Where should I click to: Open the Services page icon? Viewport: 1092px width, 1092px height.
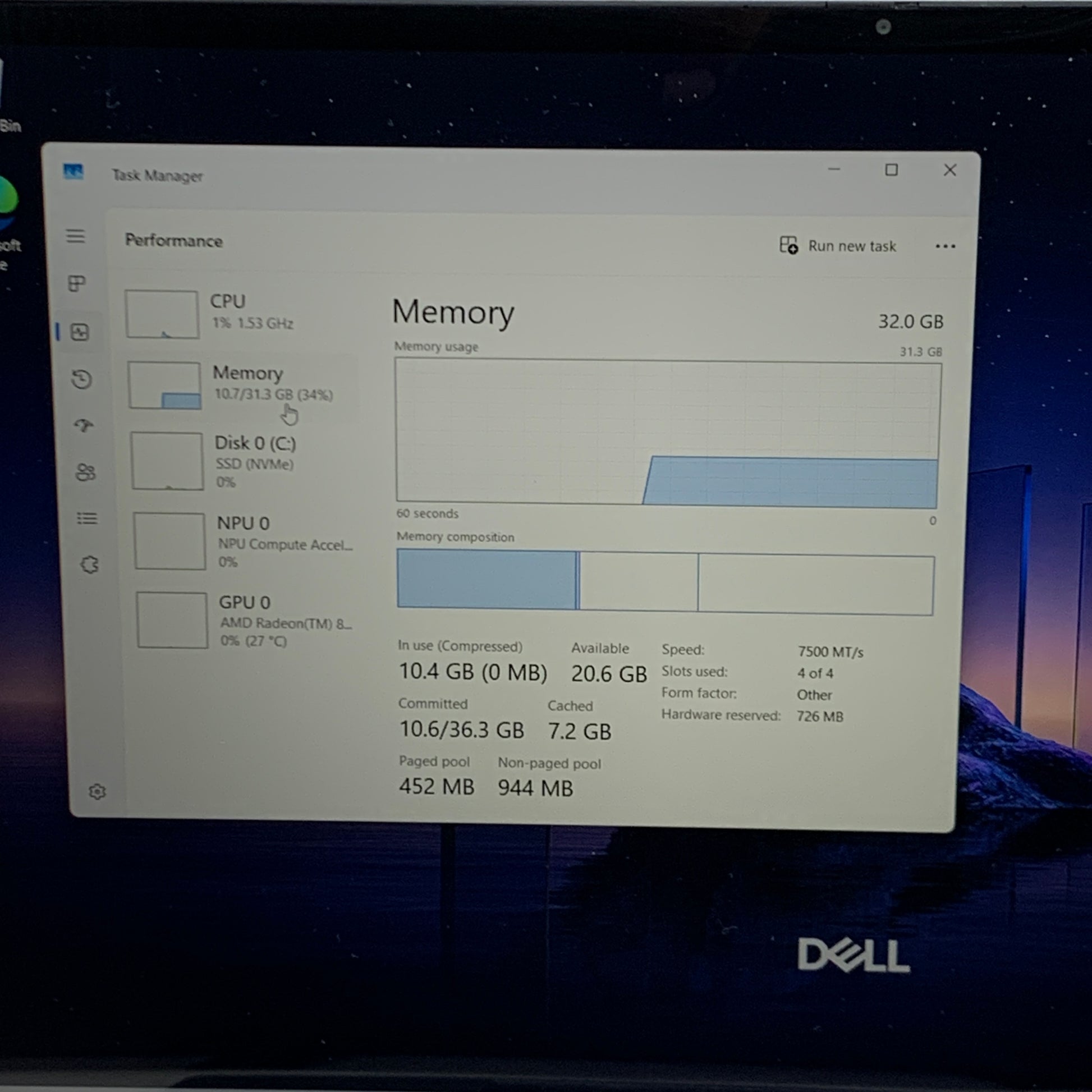(x=89, y=564)
